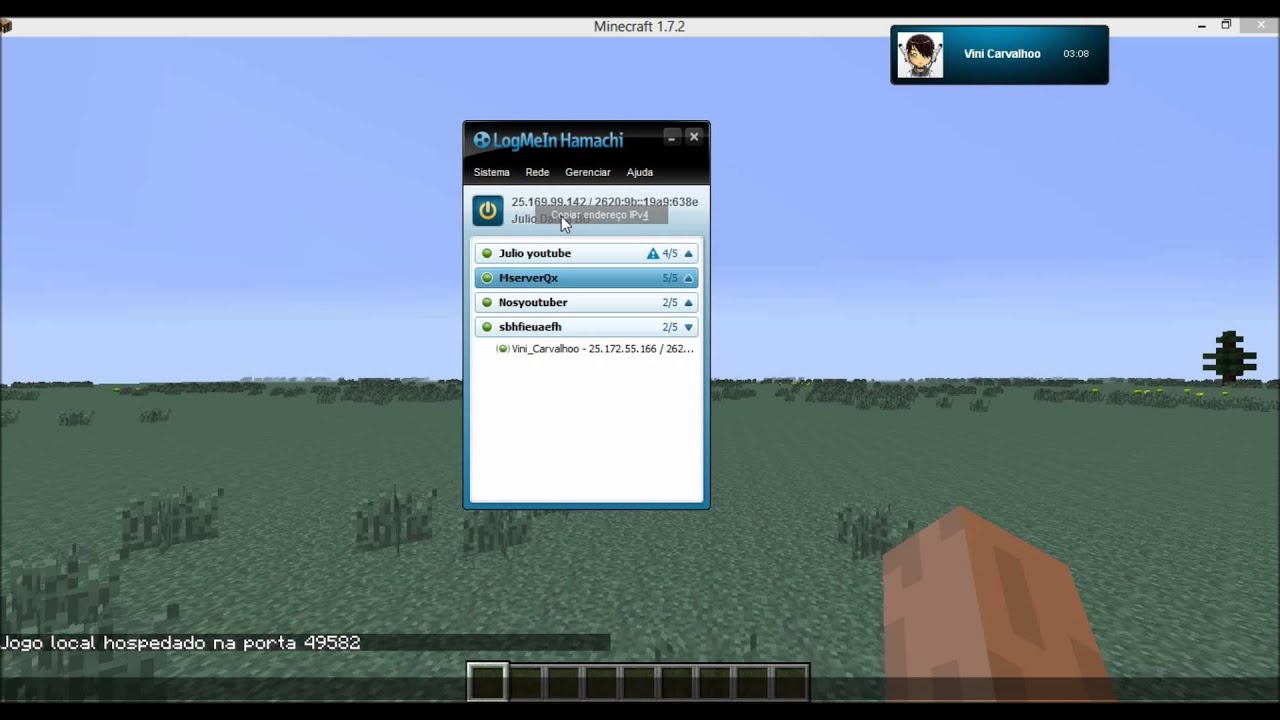Screen dimensions: 1280x720
Task: Open the Gerenciar menu
Action: coord(587,172)
